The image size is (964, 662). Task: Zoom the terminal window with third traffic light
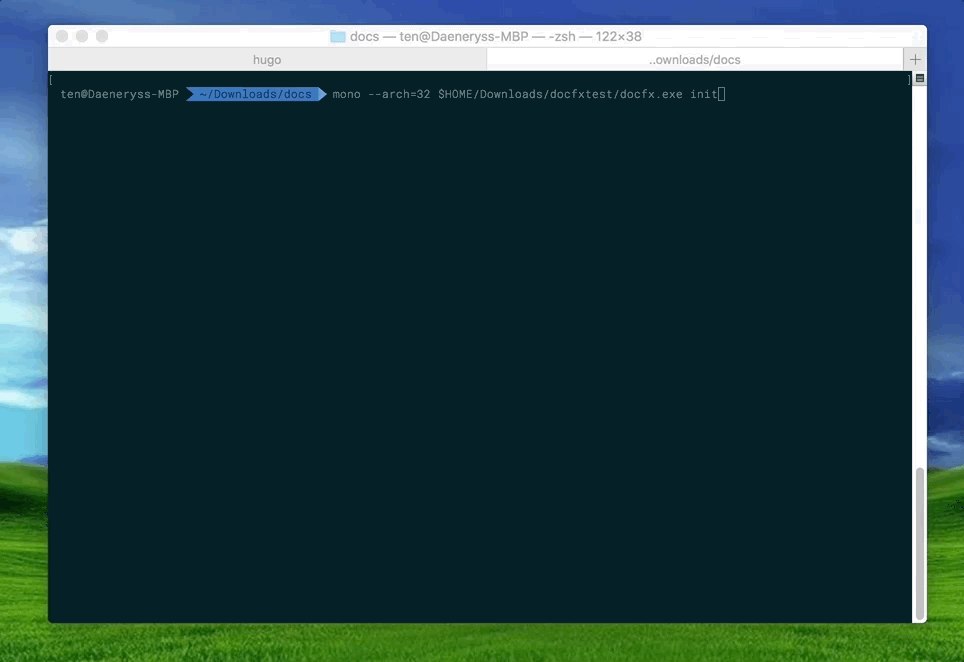tap(102, 36)
